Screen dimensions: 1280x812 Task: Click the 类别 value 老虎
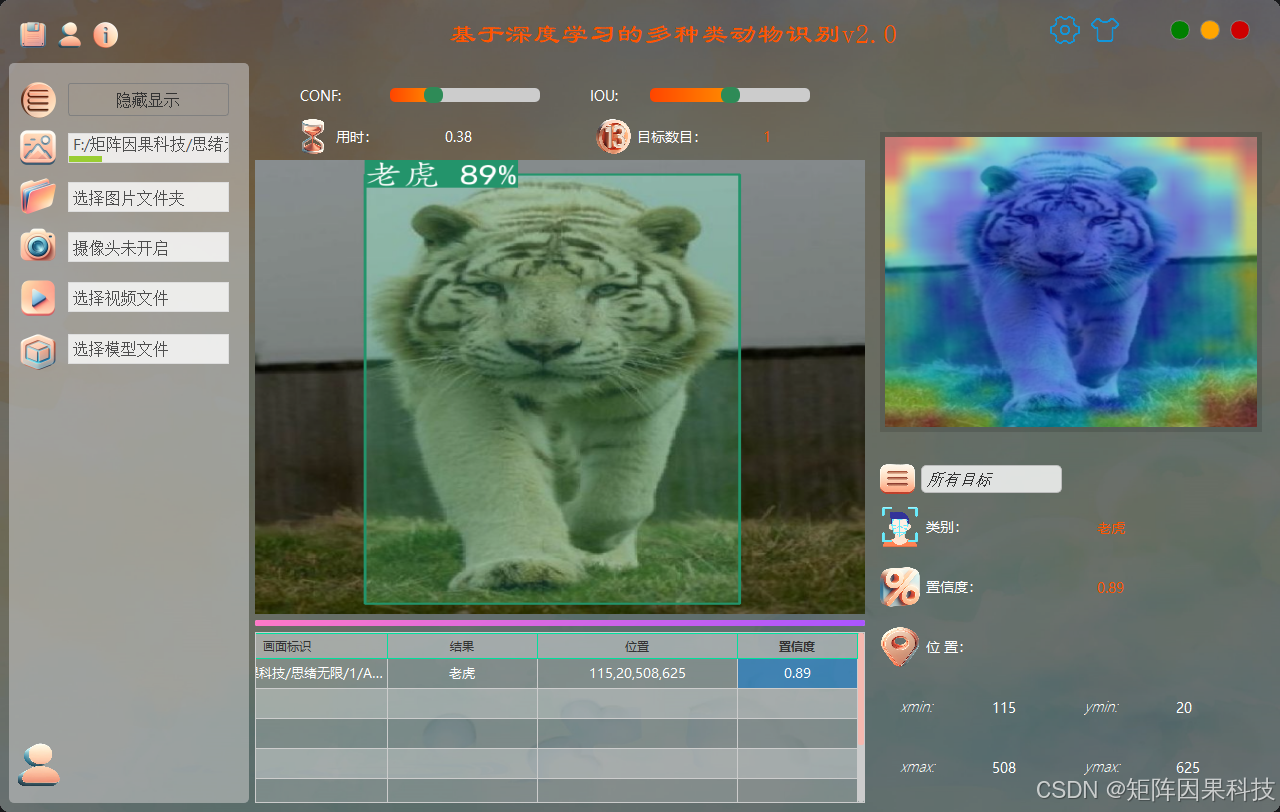[x=1111, y=527]
